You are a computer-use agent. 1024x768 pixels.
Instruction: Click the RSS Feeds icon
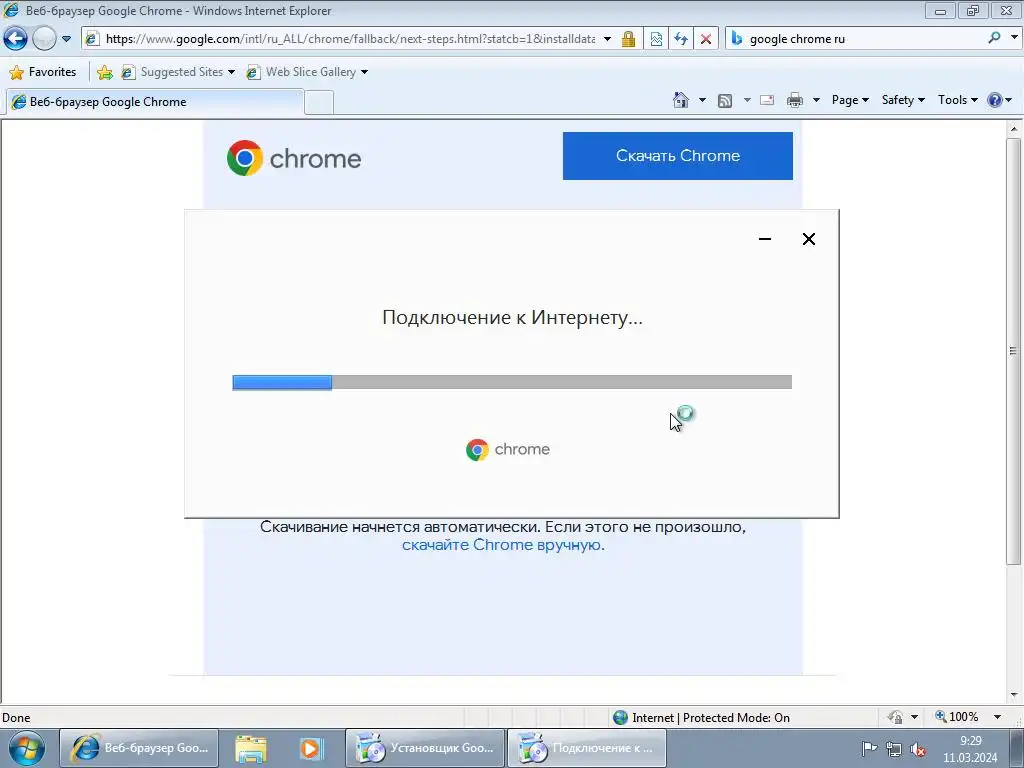pos(725,100)
